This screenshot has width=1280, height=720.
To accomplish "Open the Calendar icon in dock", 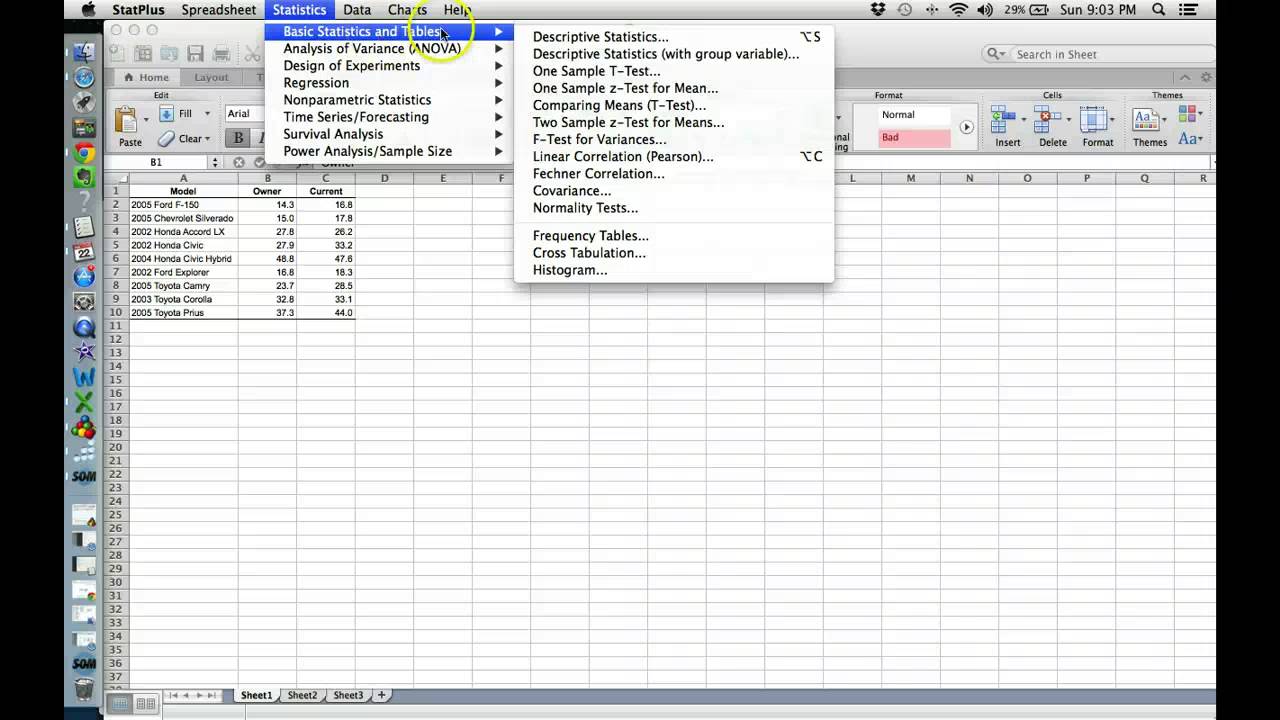I will (x=84, y=252).
